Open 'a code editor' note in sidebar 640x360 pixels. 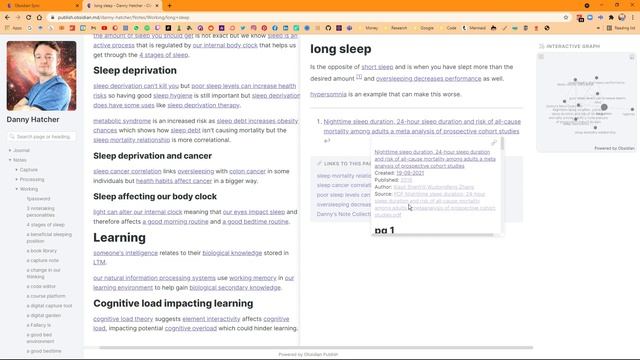tap(41, 287)
